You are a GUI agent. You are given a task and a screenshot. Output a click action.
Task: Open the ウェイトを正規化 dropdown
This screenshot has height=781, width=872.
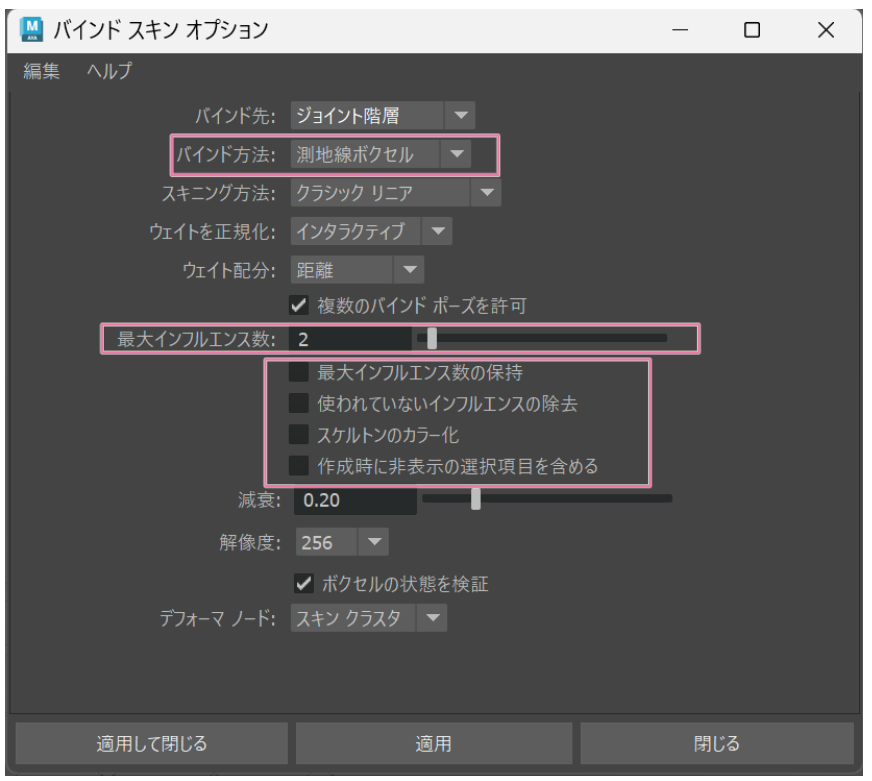coord(372,232)
